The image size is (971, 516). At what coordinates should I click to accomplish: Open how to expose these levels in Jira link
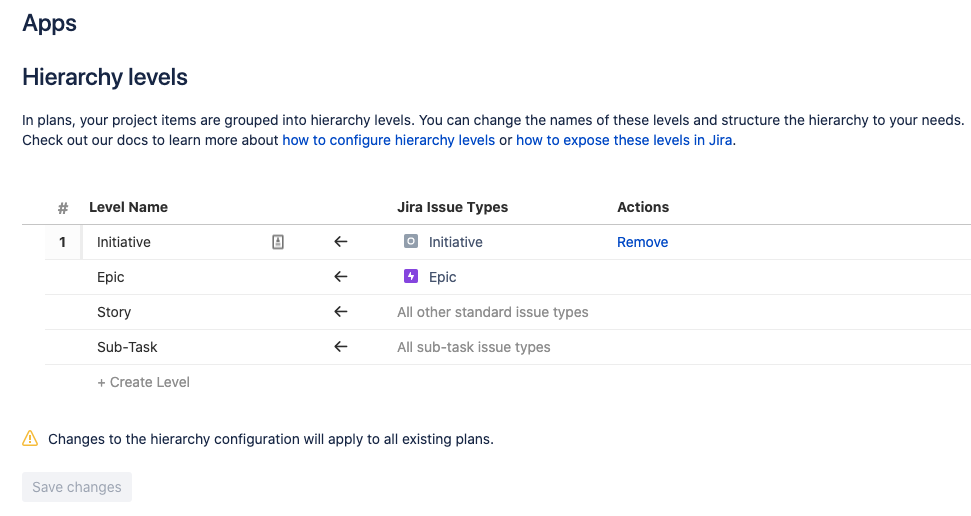624,140
